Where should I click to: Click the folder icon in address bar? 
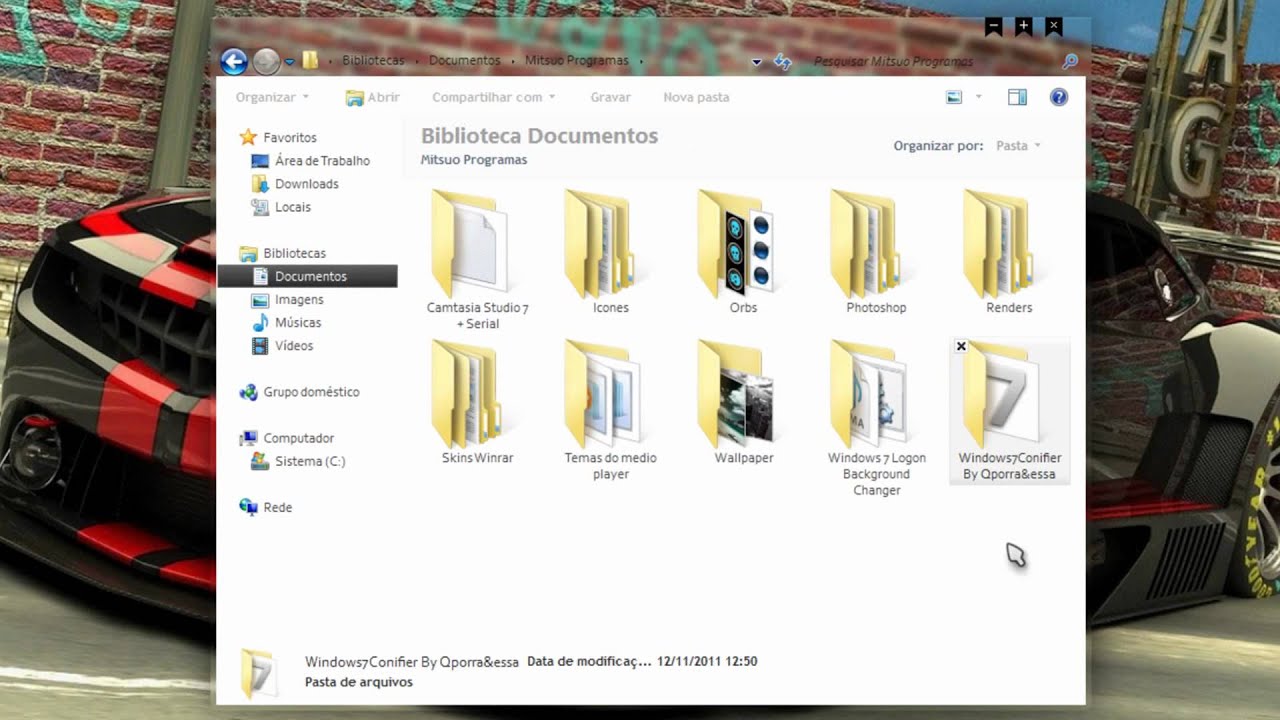[x=310, y=61]
